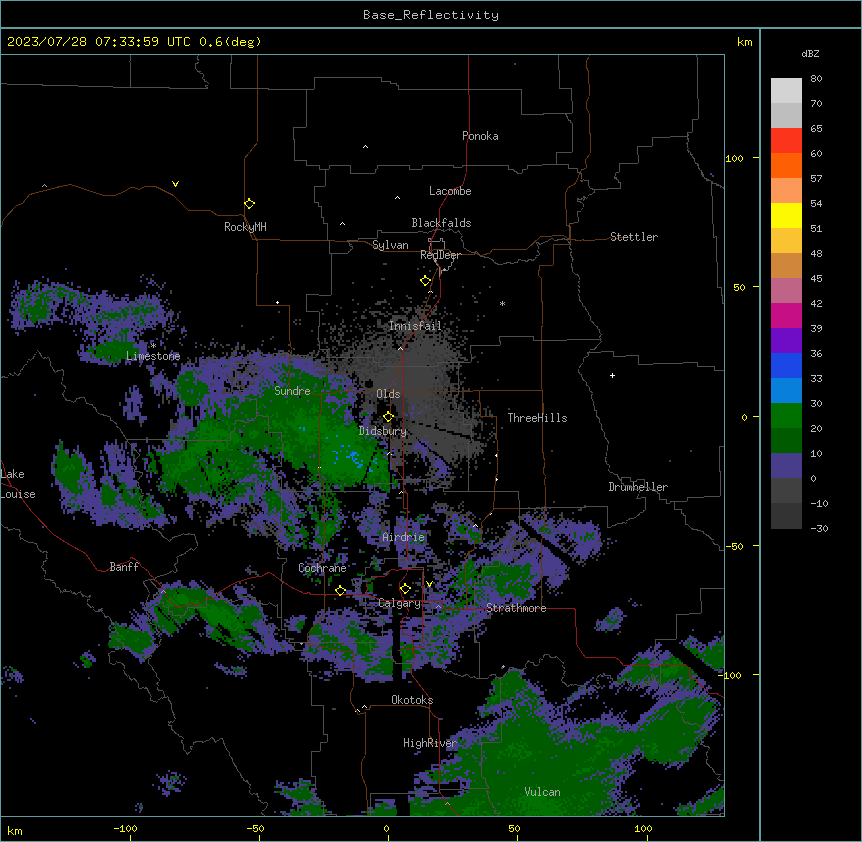This screenshot has height=842, width=862.
Task: Click the 100 km tick on right axis
Action: [x=734, y=158]
